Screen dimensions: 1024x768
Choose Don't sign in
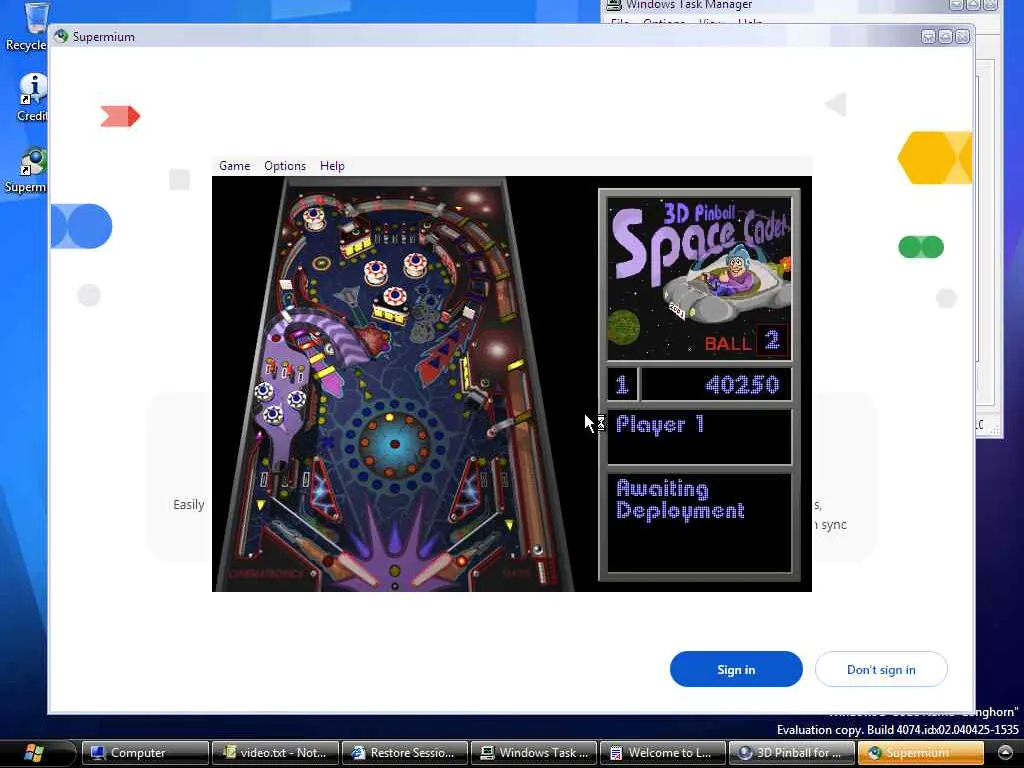881,669
